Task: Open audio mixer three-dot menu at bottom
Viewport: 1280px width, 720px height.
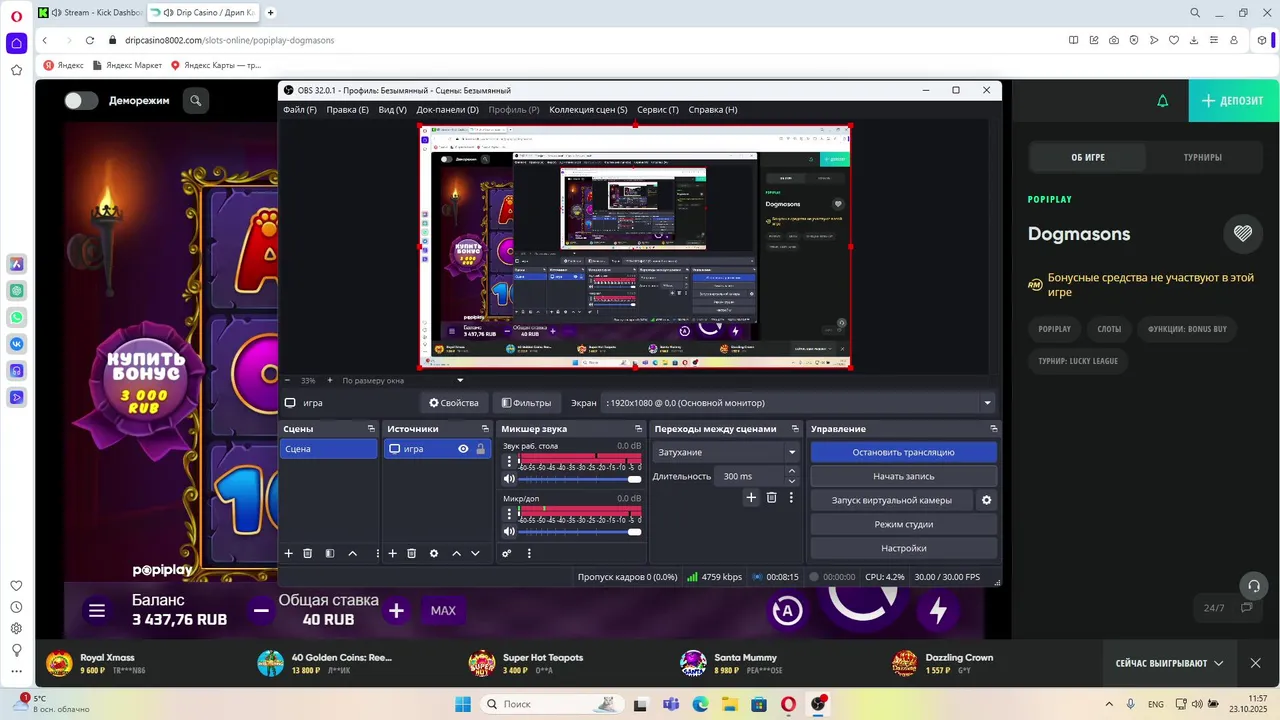Action: pyautogui.click(x=529, y=553)
